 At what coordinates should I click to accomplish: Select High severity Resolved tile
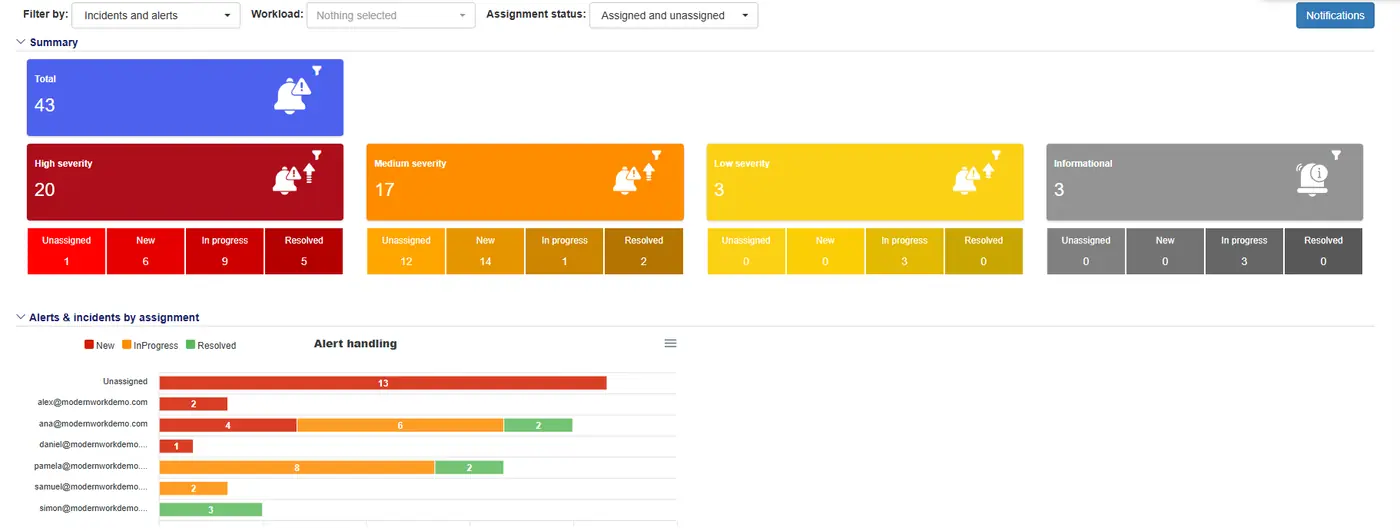click(304, 251)
